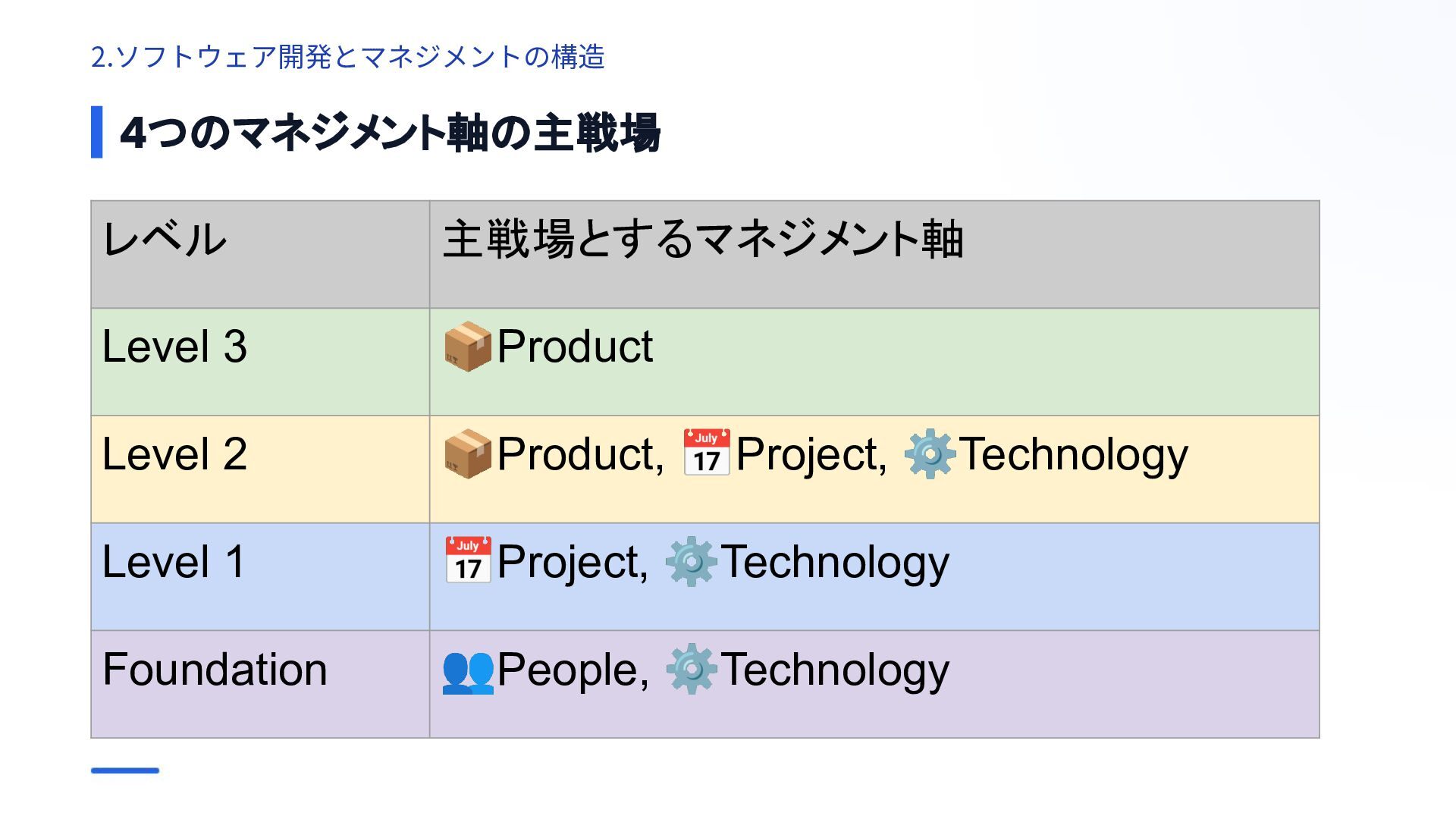Click the 'Product' text in Level 3 row
Viewport: 1456px width, 819px height.
575,347
